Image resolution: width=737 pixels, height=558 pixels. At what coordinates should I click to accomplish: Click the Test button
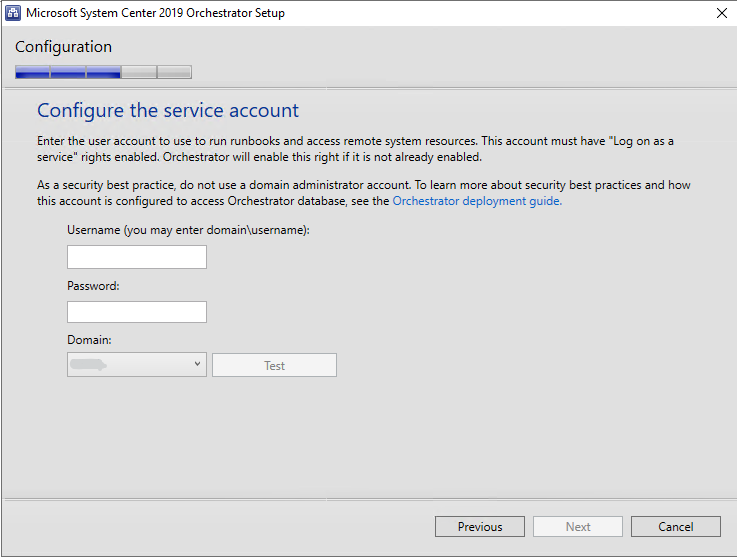click(x=274, y=365)
